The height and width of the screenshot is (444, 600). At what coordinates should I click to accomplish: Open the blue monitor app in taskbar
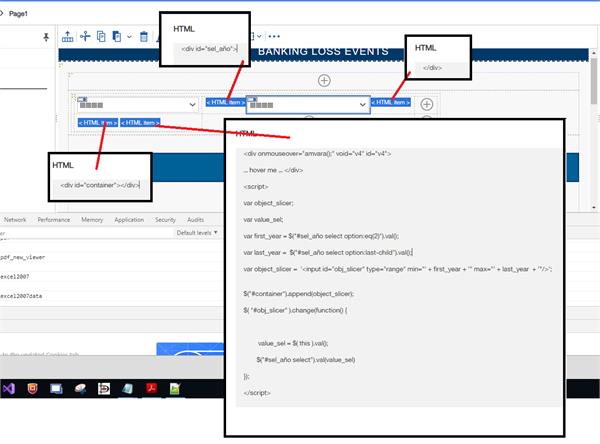pos(56,389)
